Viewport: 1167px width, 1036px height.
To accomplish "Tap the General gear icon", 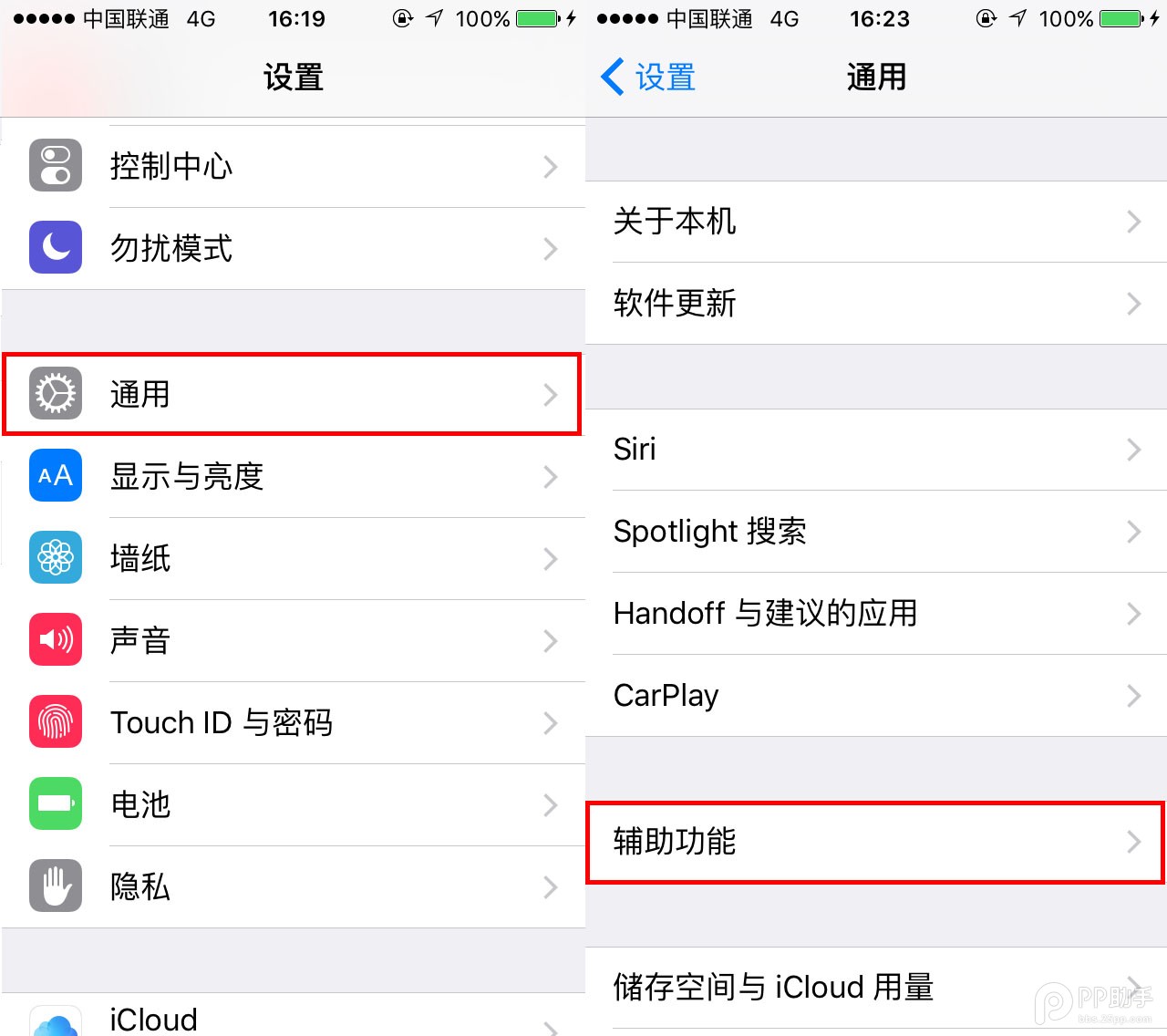I will coord(56,394).
